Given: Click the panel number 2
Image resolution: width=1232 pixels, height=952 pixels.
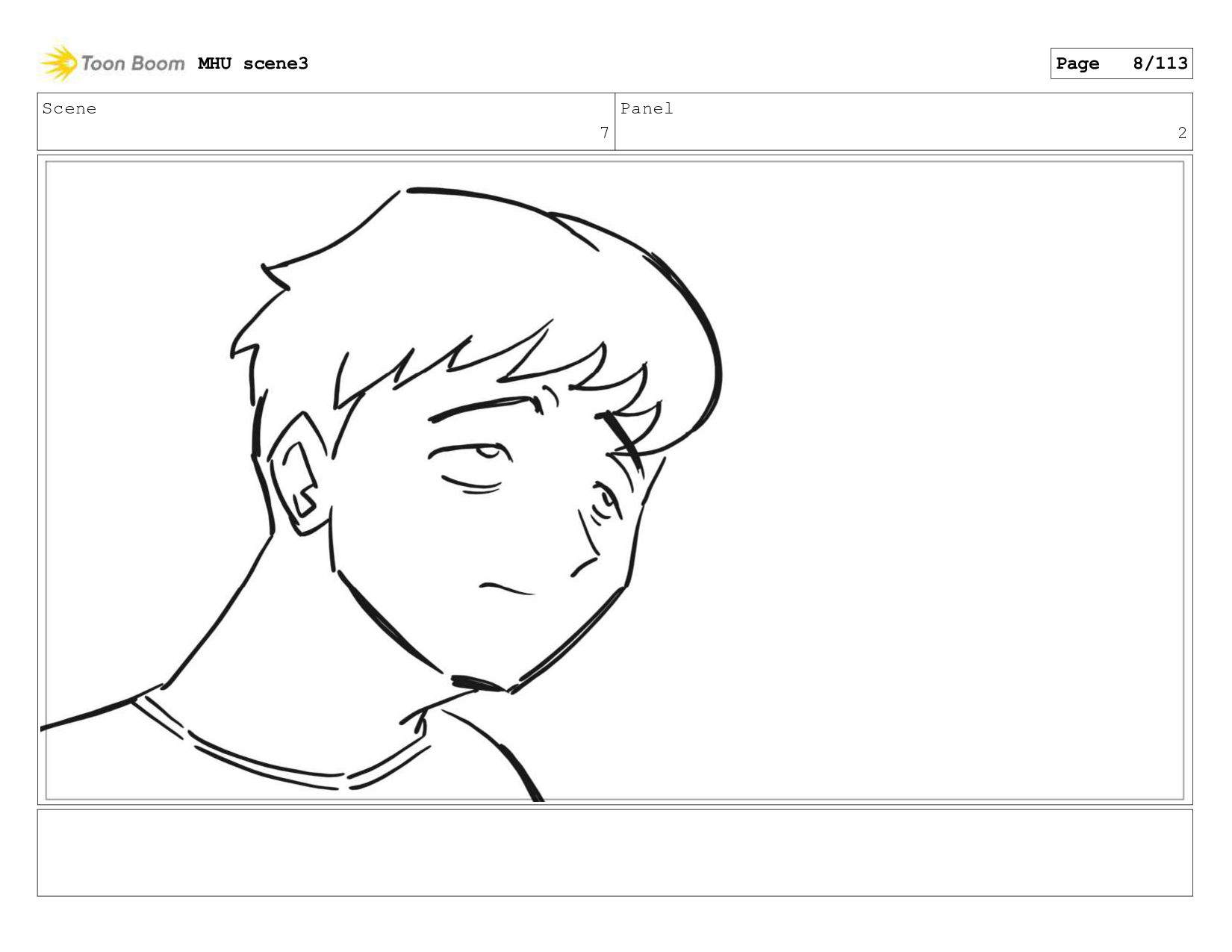Looking at the screenshot, I should tap(1182, 133).
